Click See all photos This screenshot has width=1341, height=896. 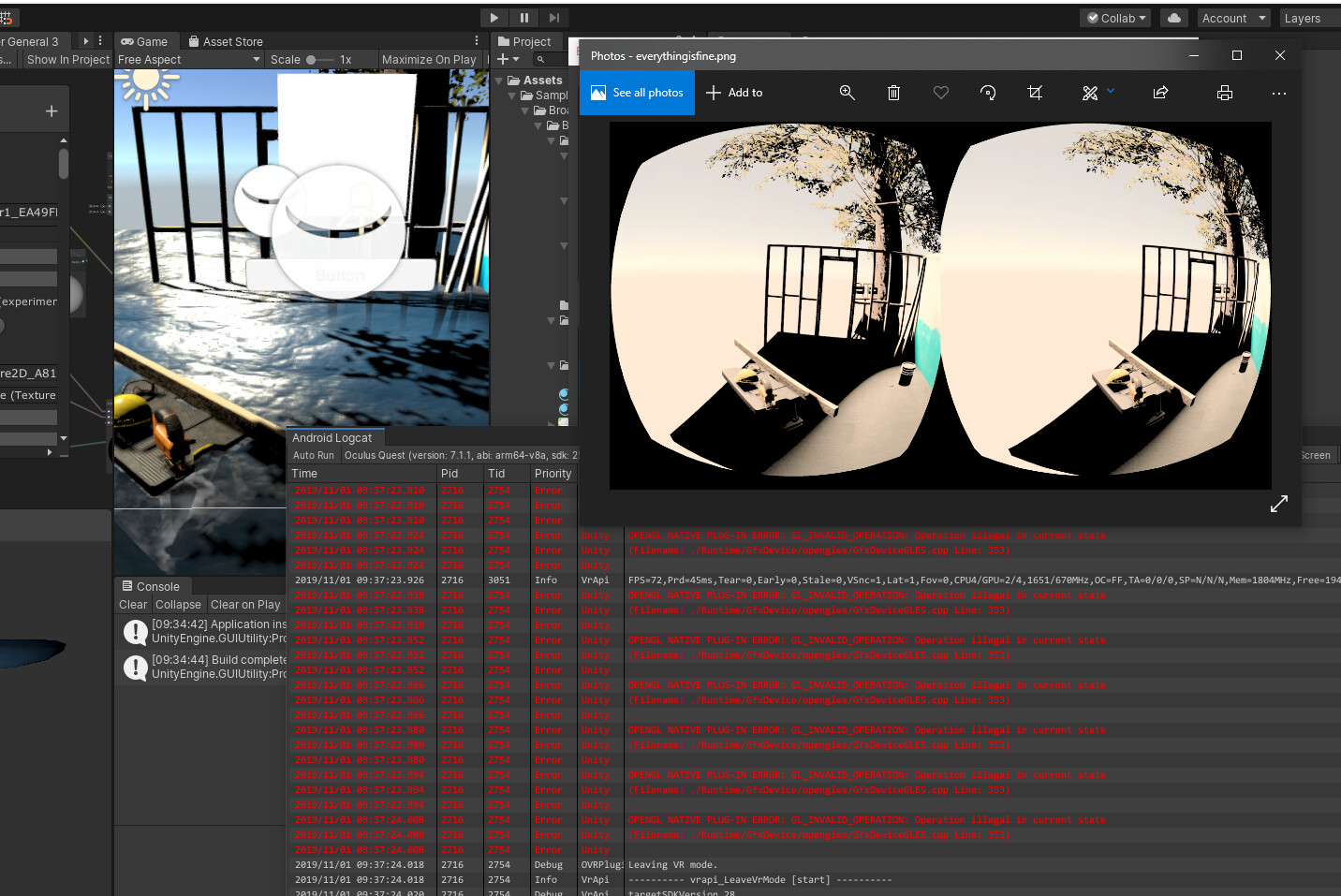(x=637, y=93)
